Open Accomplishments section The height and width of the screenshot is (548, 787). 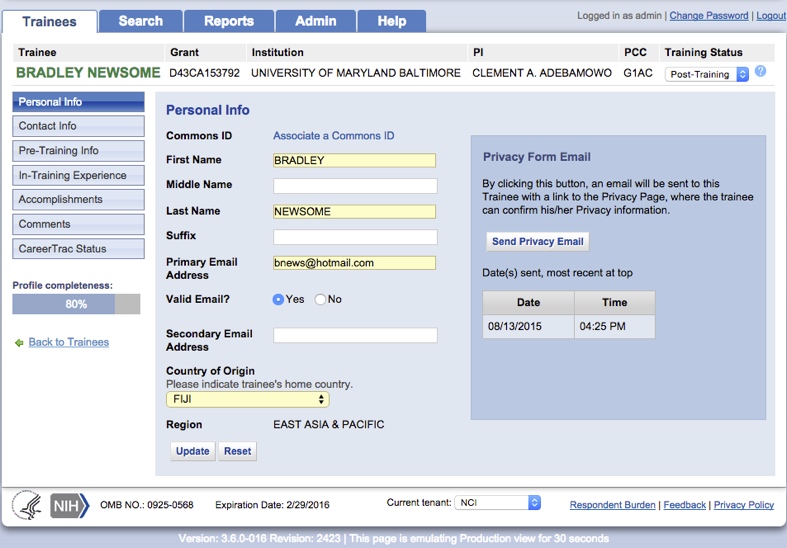tap(78, 199)
